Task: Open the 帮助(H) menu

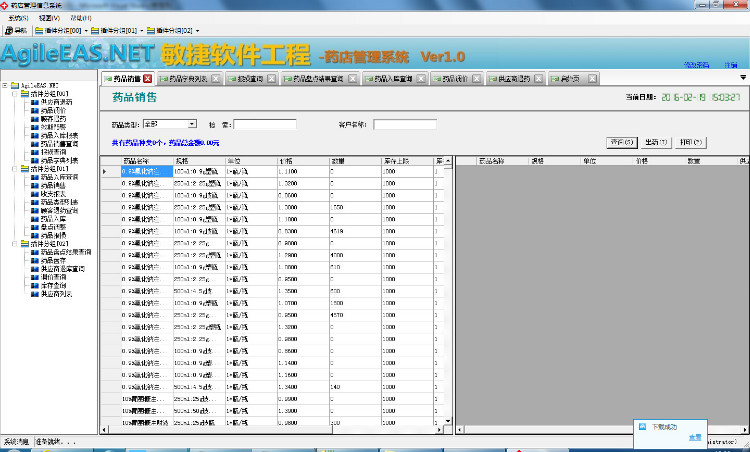Action: tap(81, 18)
